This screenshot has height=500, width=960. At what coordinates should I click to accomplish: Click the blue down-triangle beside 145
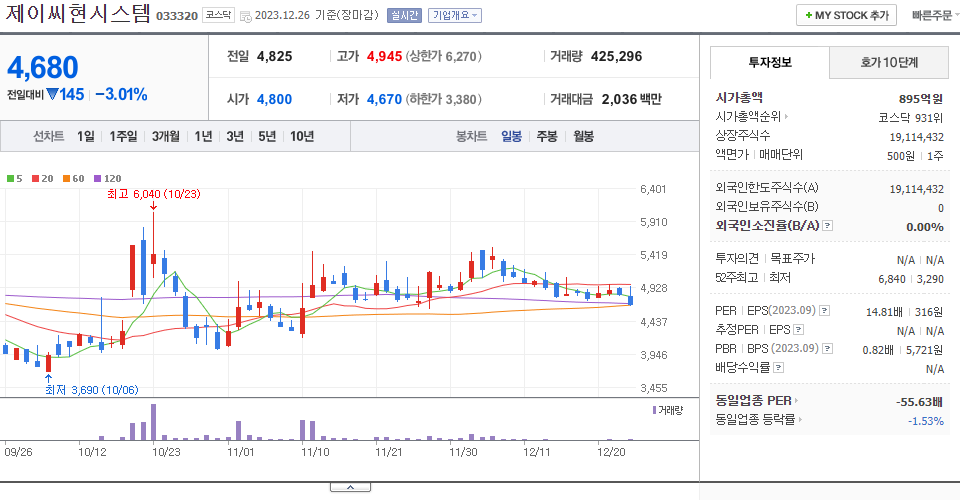tap(52, 94)
